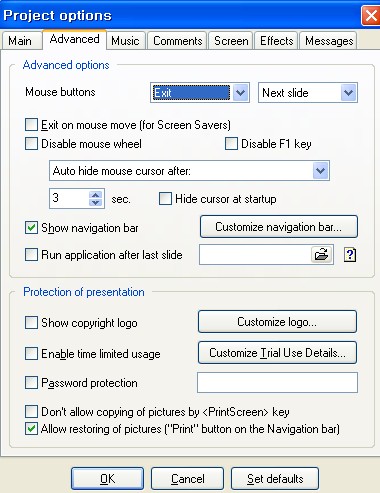Open the browse folder icon for application path

pos(322,255)
